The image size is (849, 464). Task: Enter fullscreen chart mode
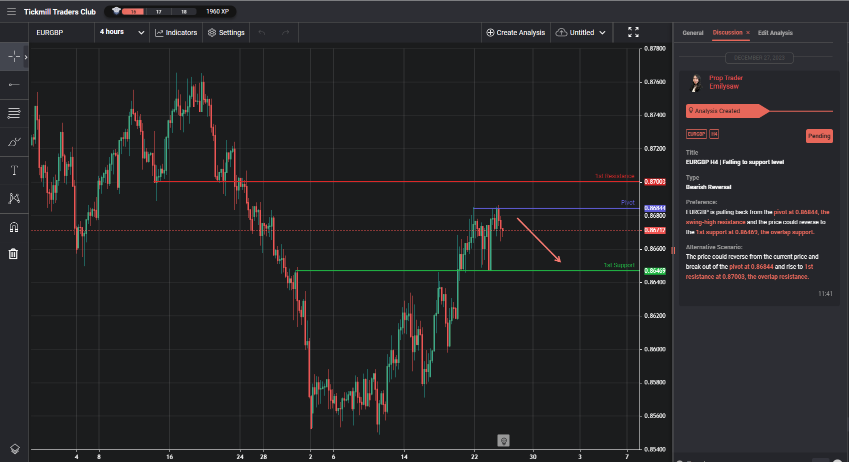coord(633,32)
